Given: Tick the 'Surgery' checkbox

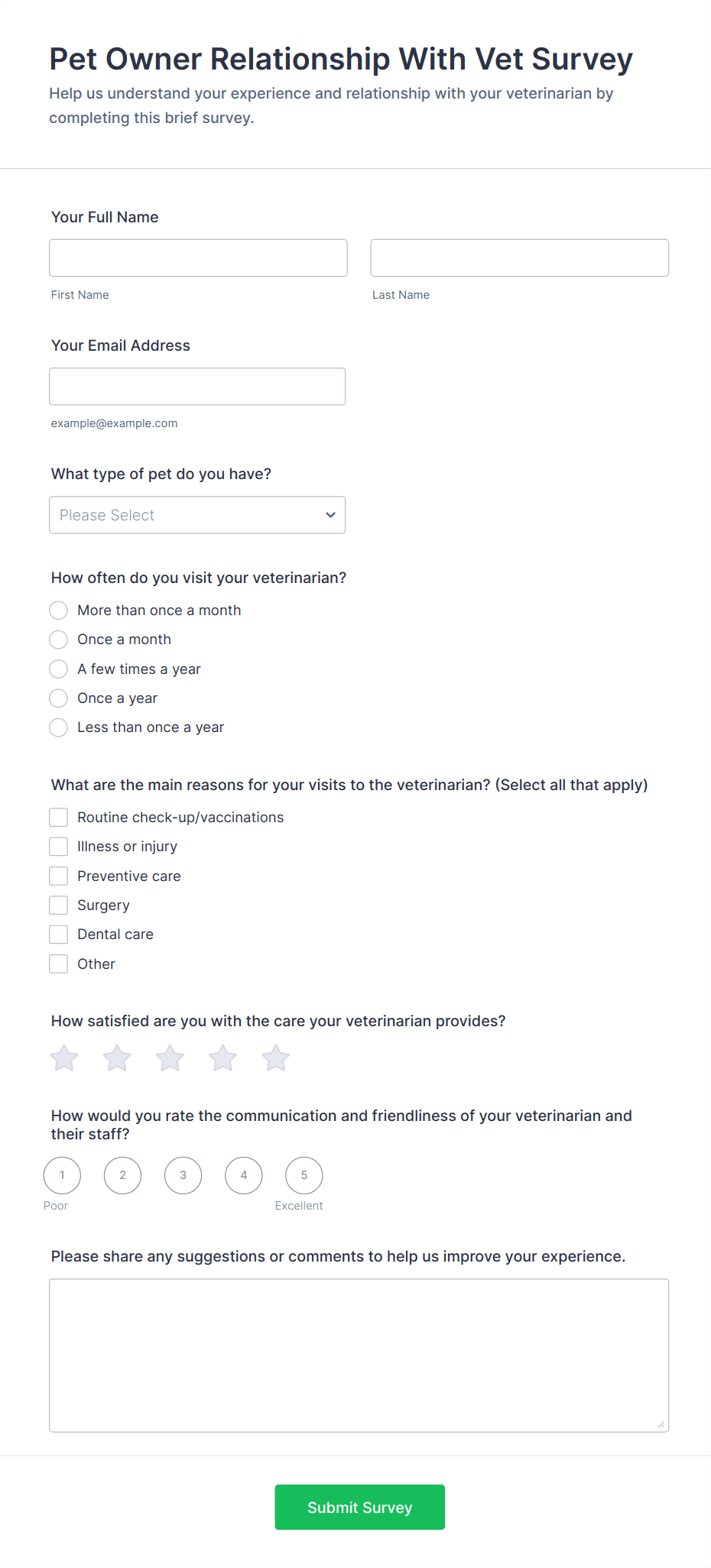Looking at the screenshot, I should pyautogui.click(x=59, y=905).
